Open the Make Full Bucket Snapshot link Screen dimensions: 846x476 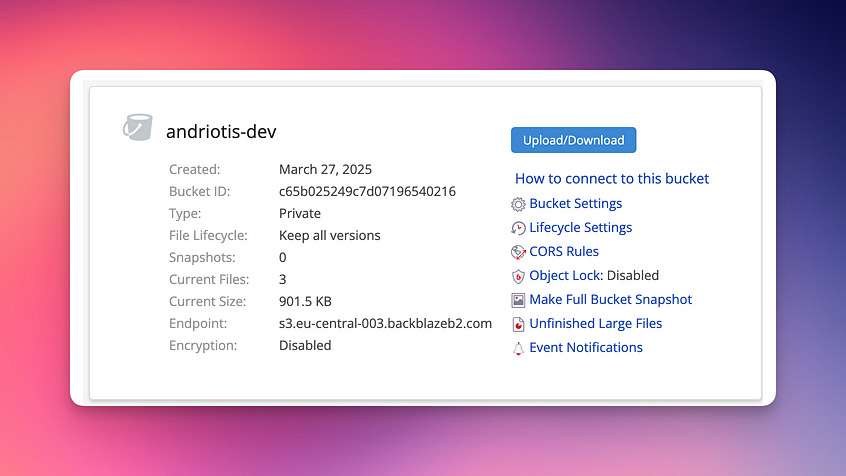pos(611,300)
